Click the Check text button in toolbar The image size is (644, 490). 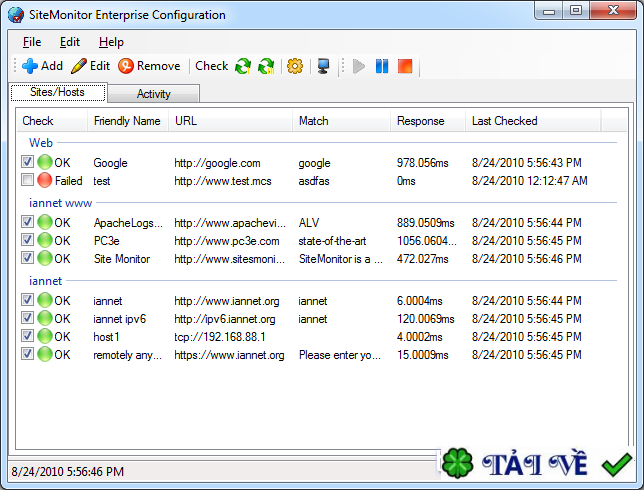point(212,66)
